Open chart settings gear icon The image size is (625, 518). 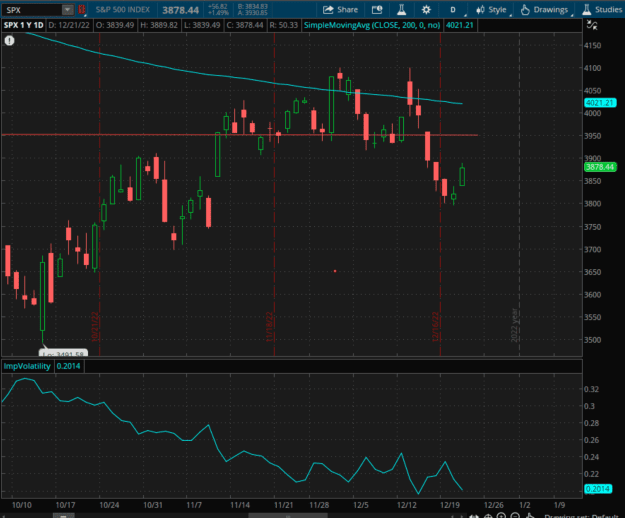tap(426, 10)
